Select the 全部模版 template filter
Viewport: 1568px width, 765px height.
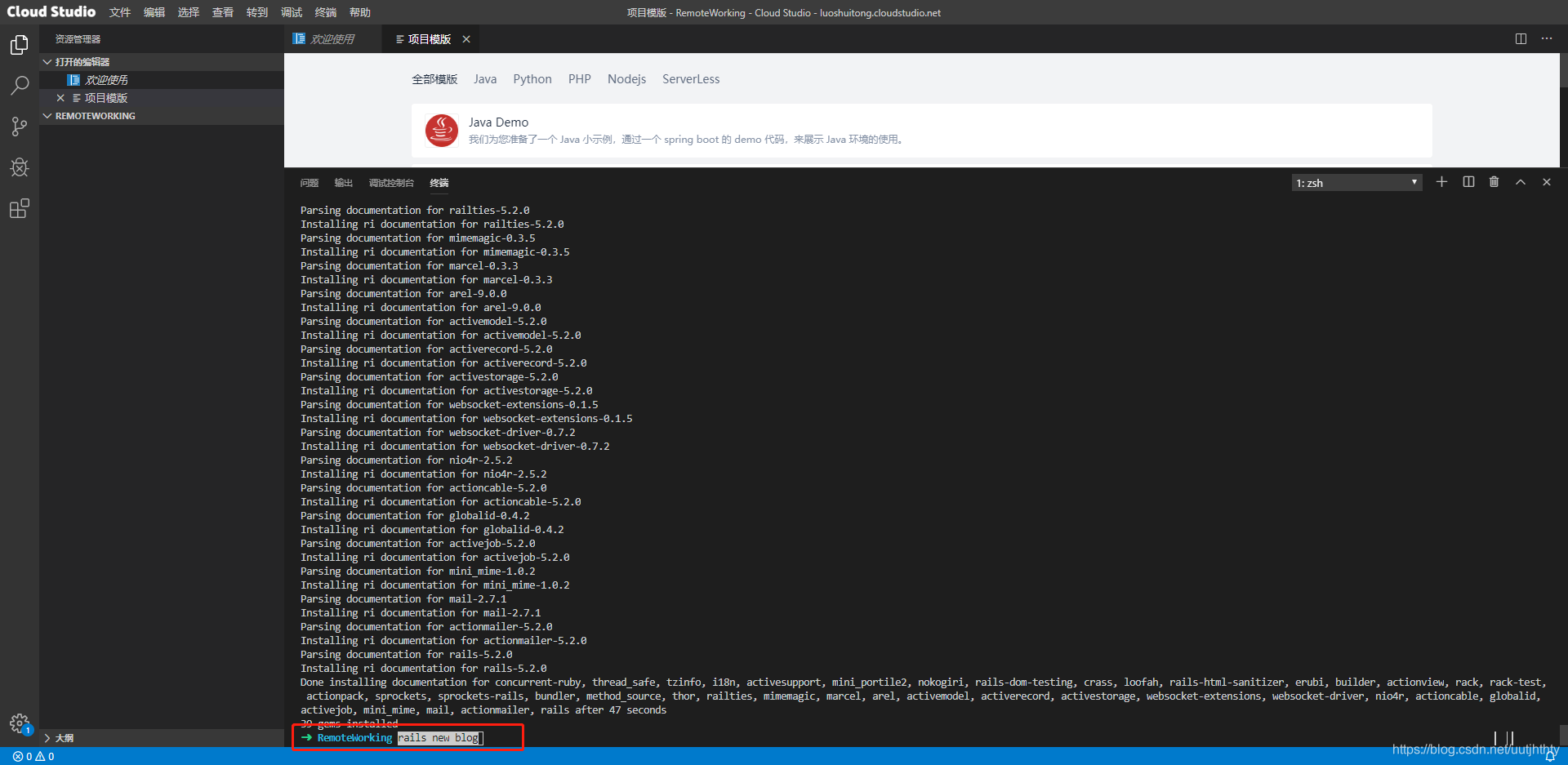[434, 79]
